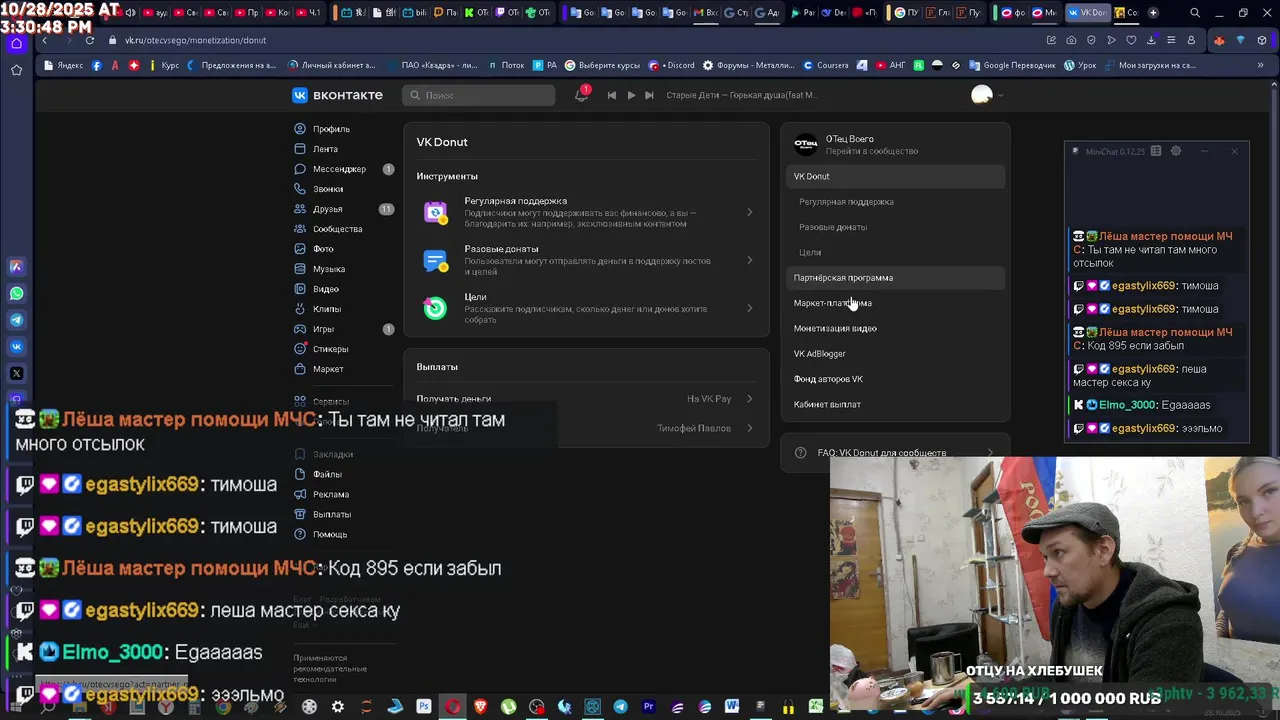
Task: Click the Цели green target icon
Action: point(435,308)
